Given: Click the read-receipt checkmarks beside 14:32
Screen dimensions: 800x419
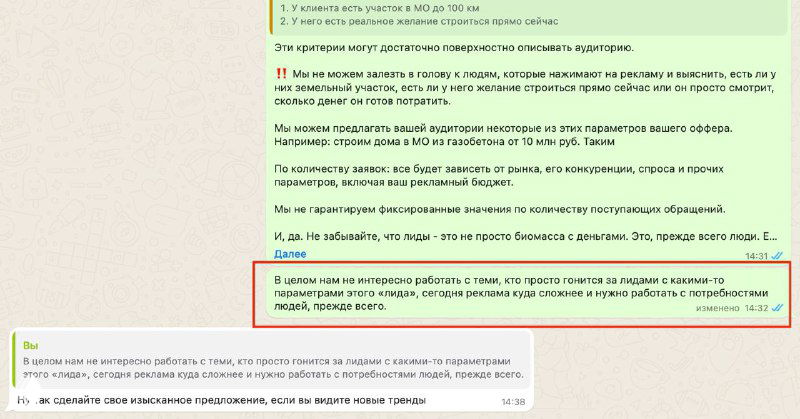Looking at the screenshot, I should (777, 308).
